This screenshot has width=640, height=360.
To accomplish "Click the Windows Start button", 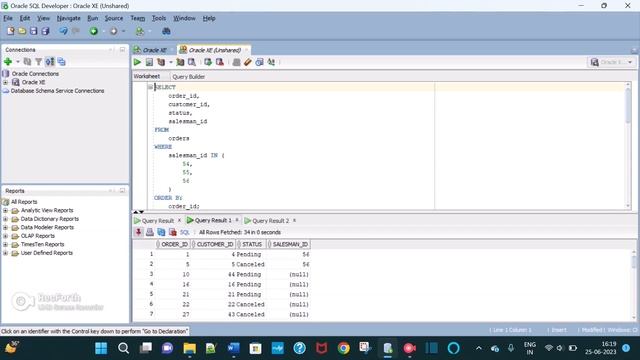I will click(101, 348).
